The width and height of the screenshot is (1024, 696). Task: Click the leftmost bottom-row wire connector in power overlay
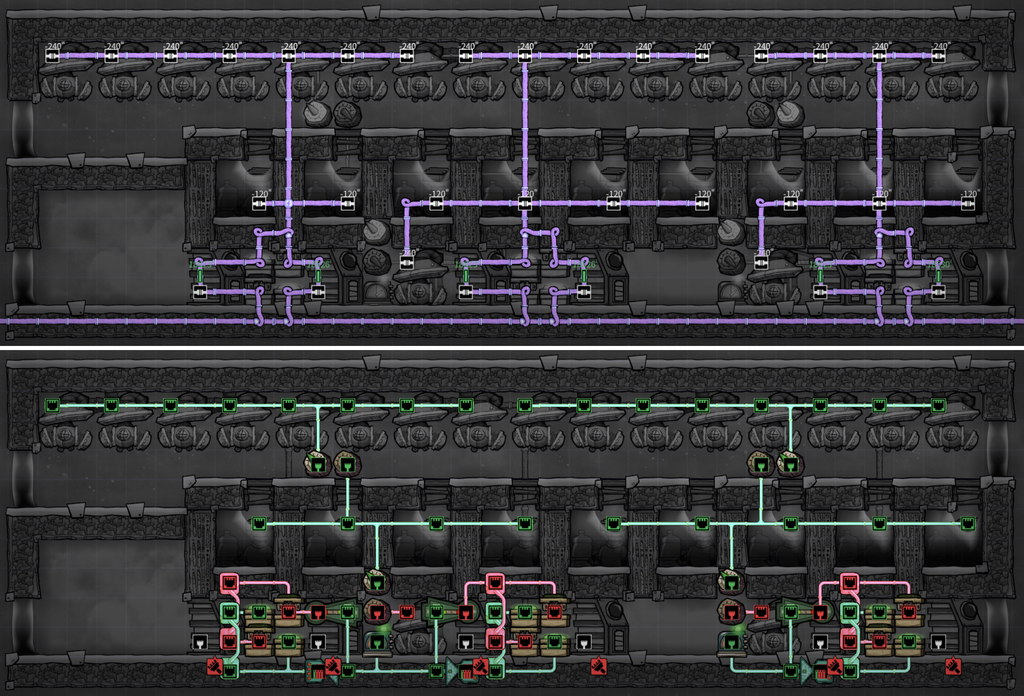(x=200, y=292)
